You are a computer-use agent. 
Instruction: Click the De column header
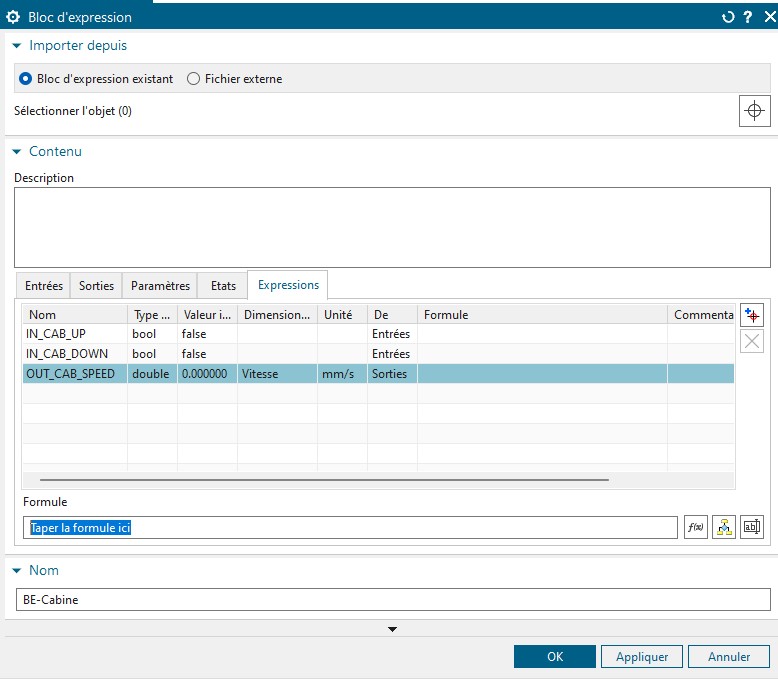(x=392, y=315)
